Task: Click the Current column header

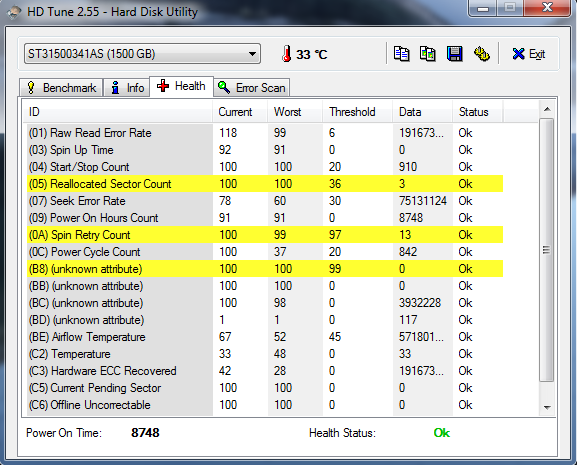Action: 240,112
